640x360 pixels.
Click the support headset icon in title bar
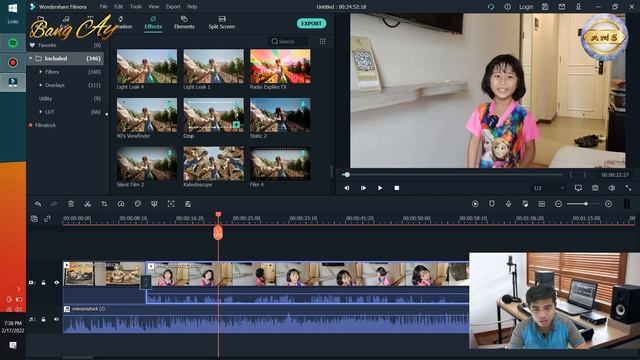click(x=491, y=7)
